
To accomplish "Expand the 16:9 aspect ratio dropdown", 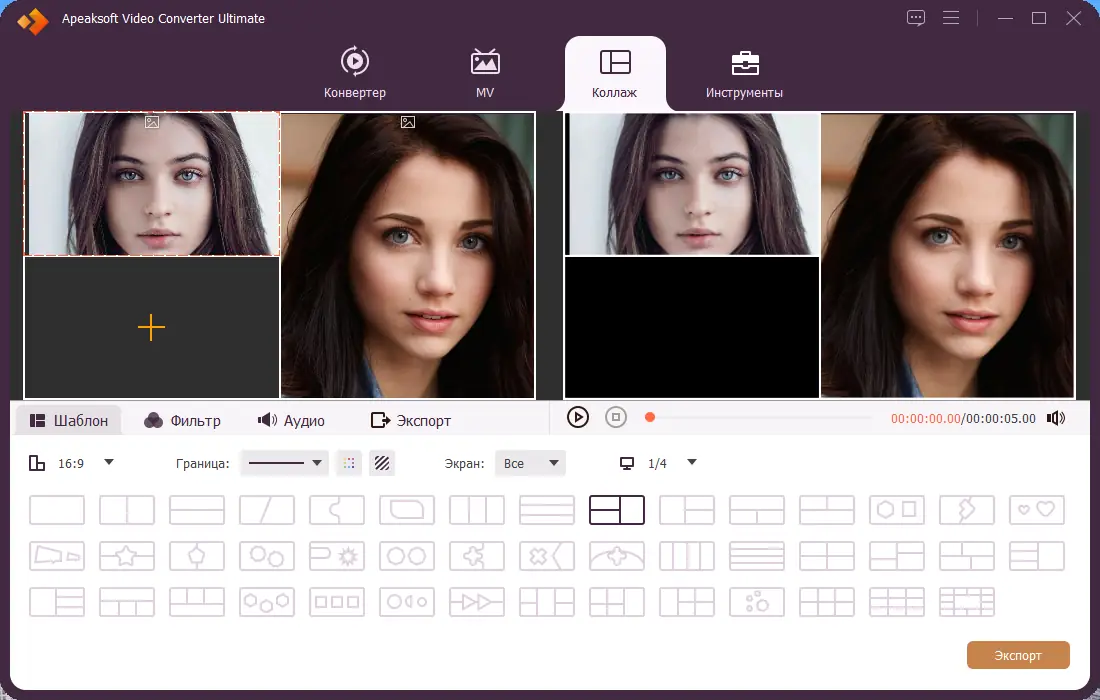I will 109,462.
